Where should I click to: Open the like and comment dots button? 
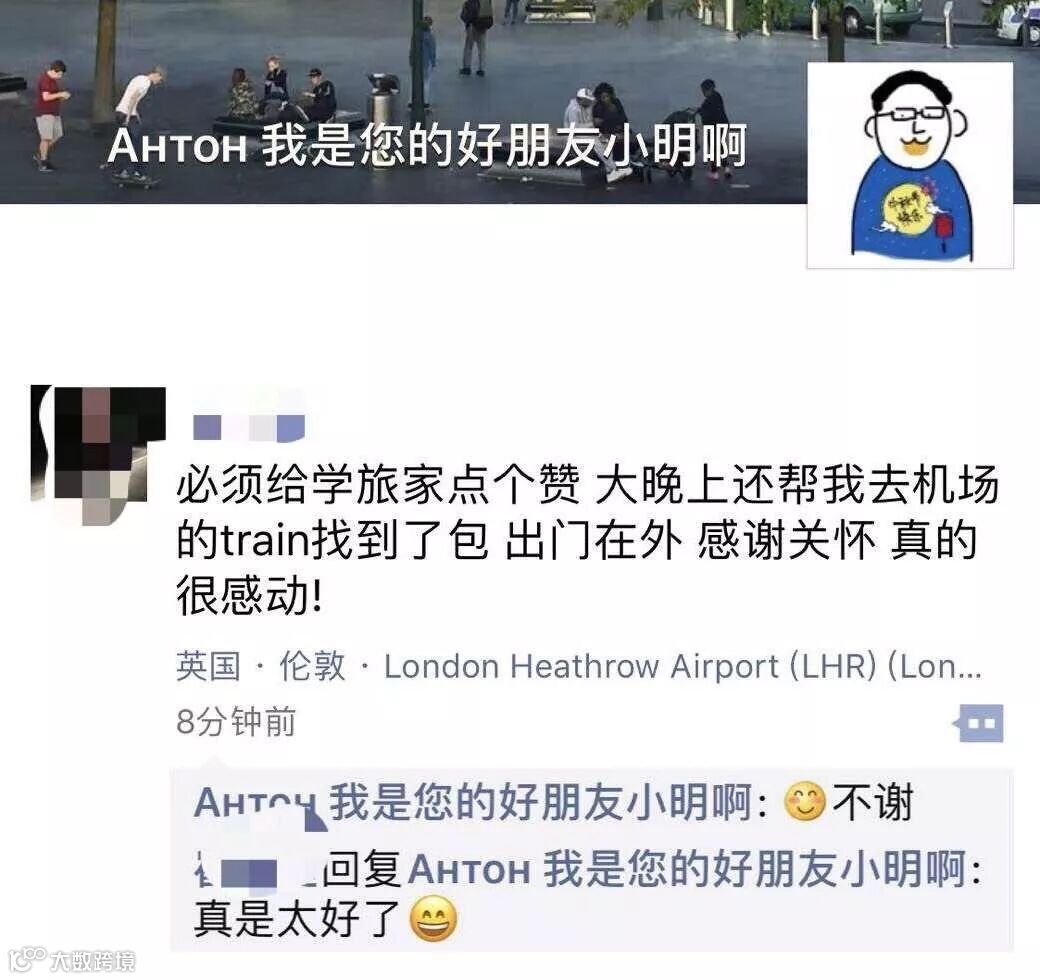(979, 723)
